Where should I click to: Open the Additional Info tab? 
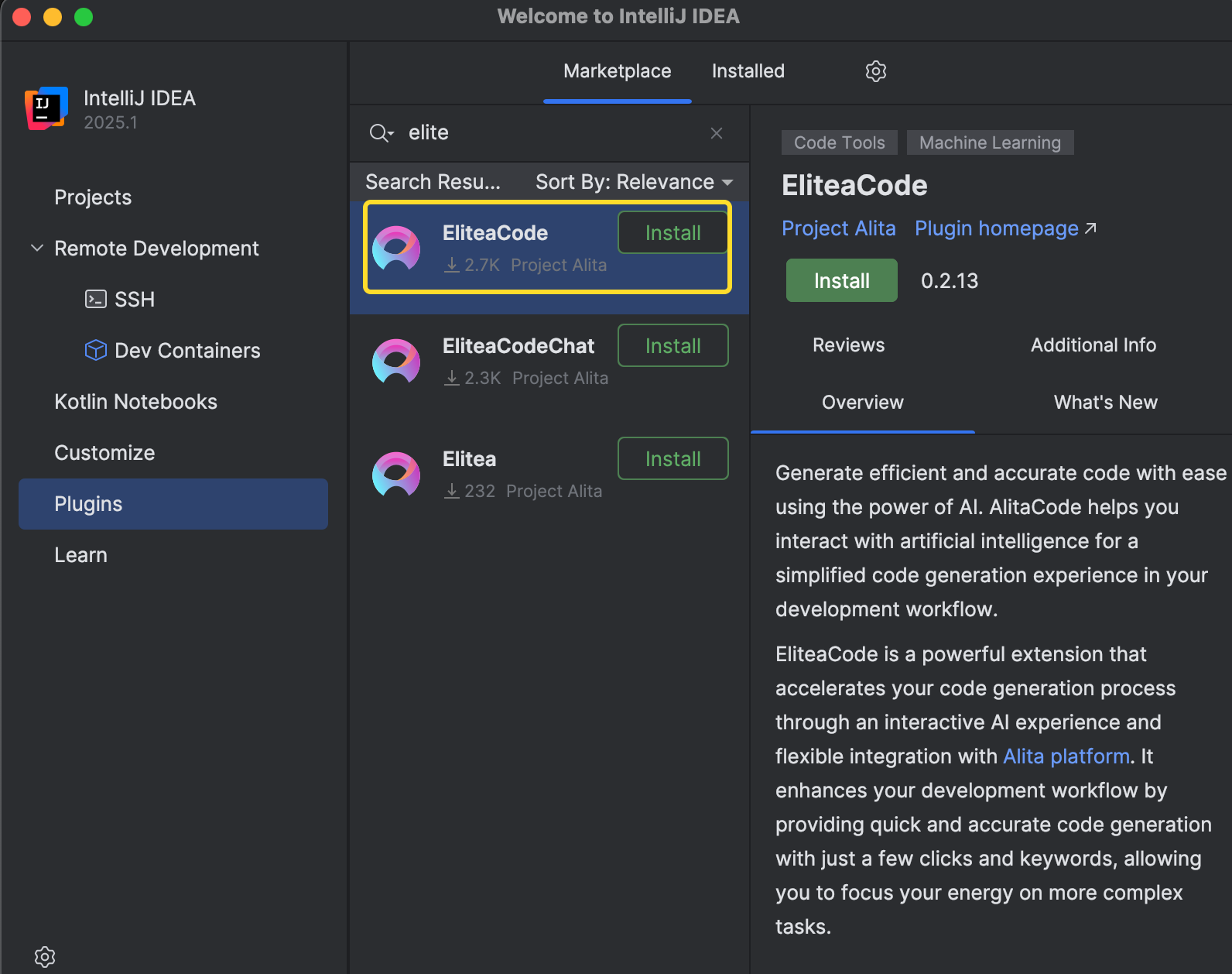point(1093,345)
